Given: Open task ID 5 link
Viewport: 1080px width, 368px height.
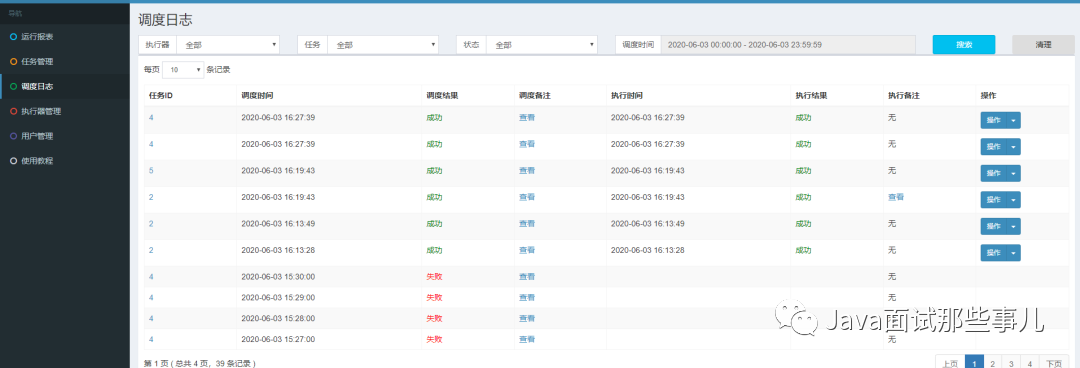Looking at the screenshot, I should tap(151, 170).
